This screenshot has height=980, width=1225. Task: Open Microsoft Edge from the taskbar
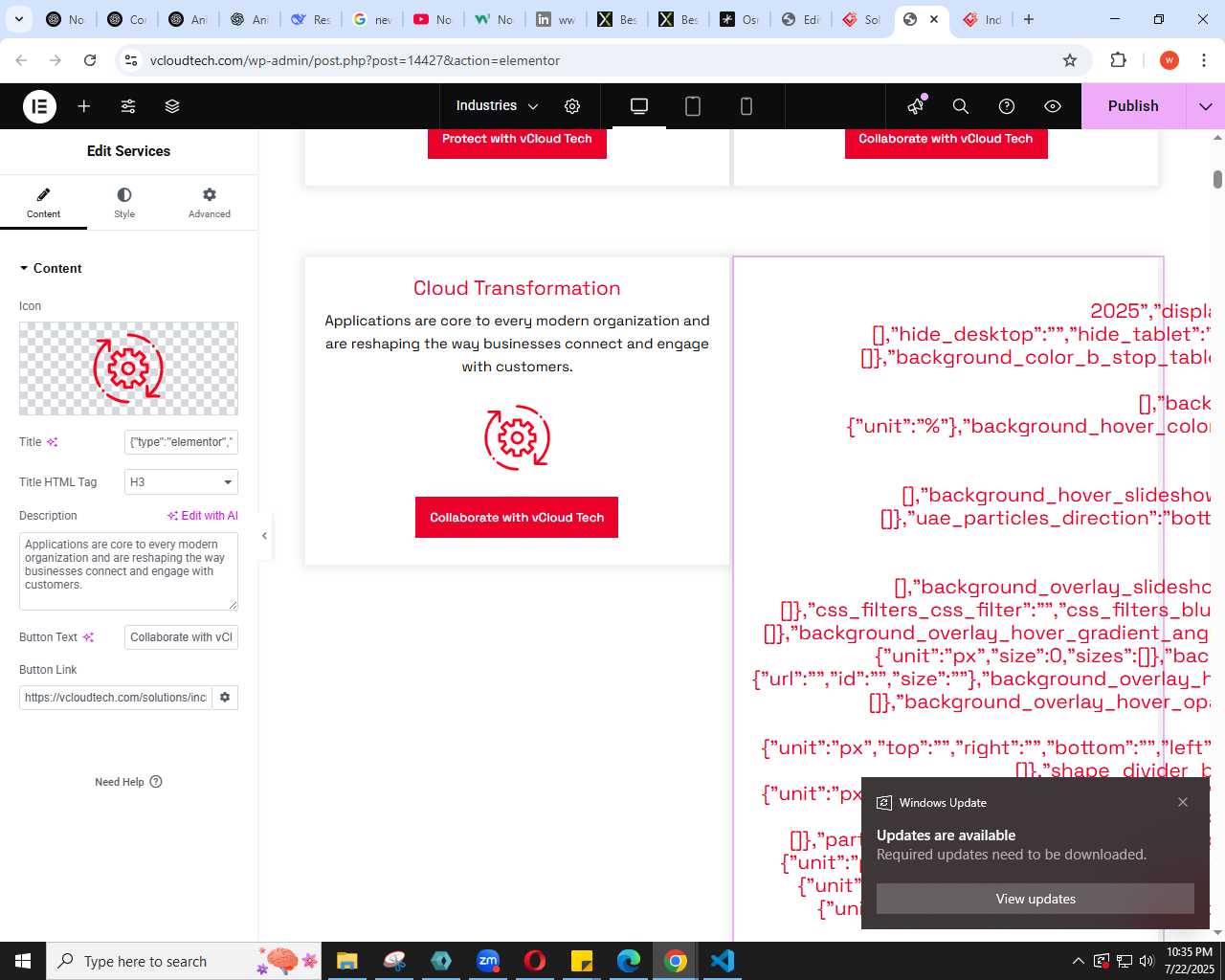point(629,961)
